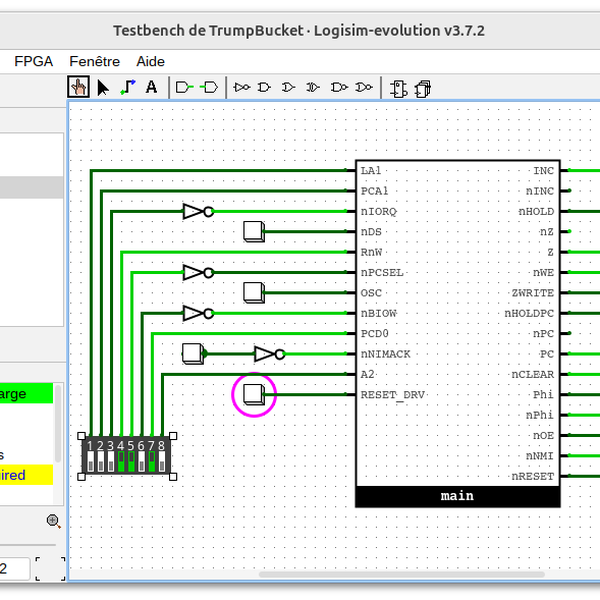Click the nNMI output label
Image resolution: width=600 pixels, height=600 pixels.
540,456
